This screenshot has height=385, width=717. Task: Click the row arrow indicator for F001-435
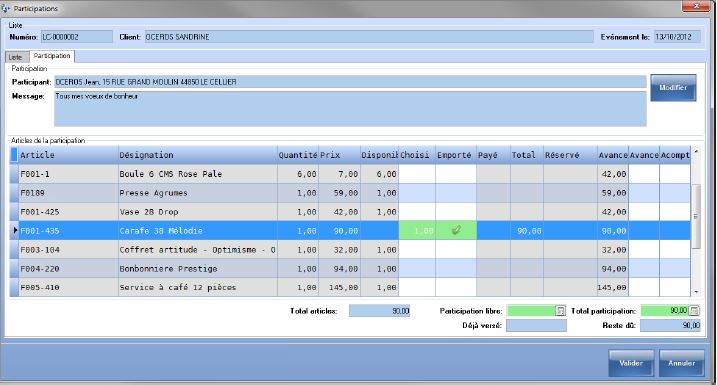coord(15,230)
